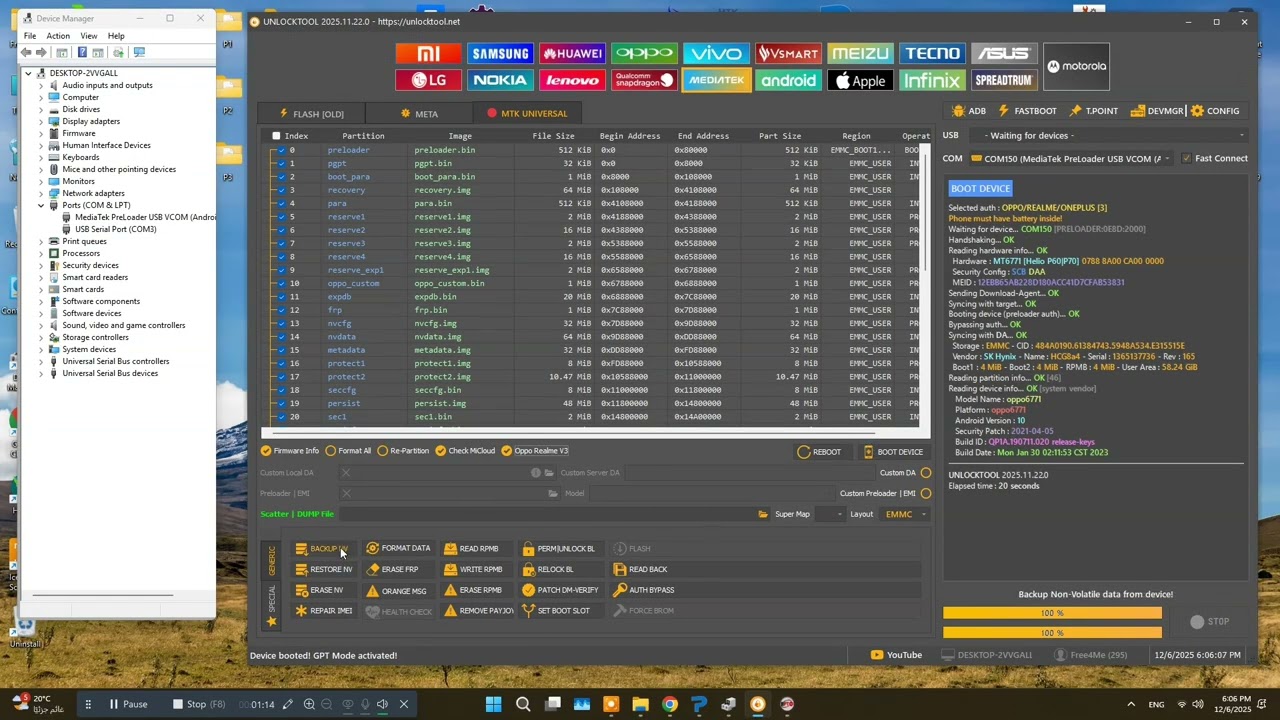Image resolution: width=1280 pixels, height=720 pixels.
Task: Select the MediaTek chipset icon
Action: [716, 80]
